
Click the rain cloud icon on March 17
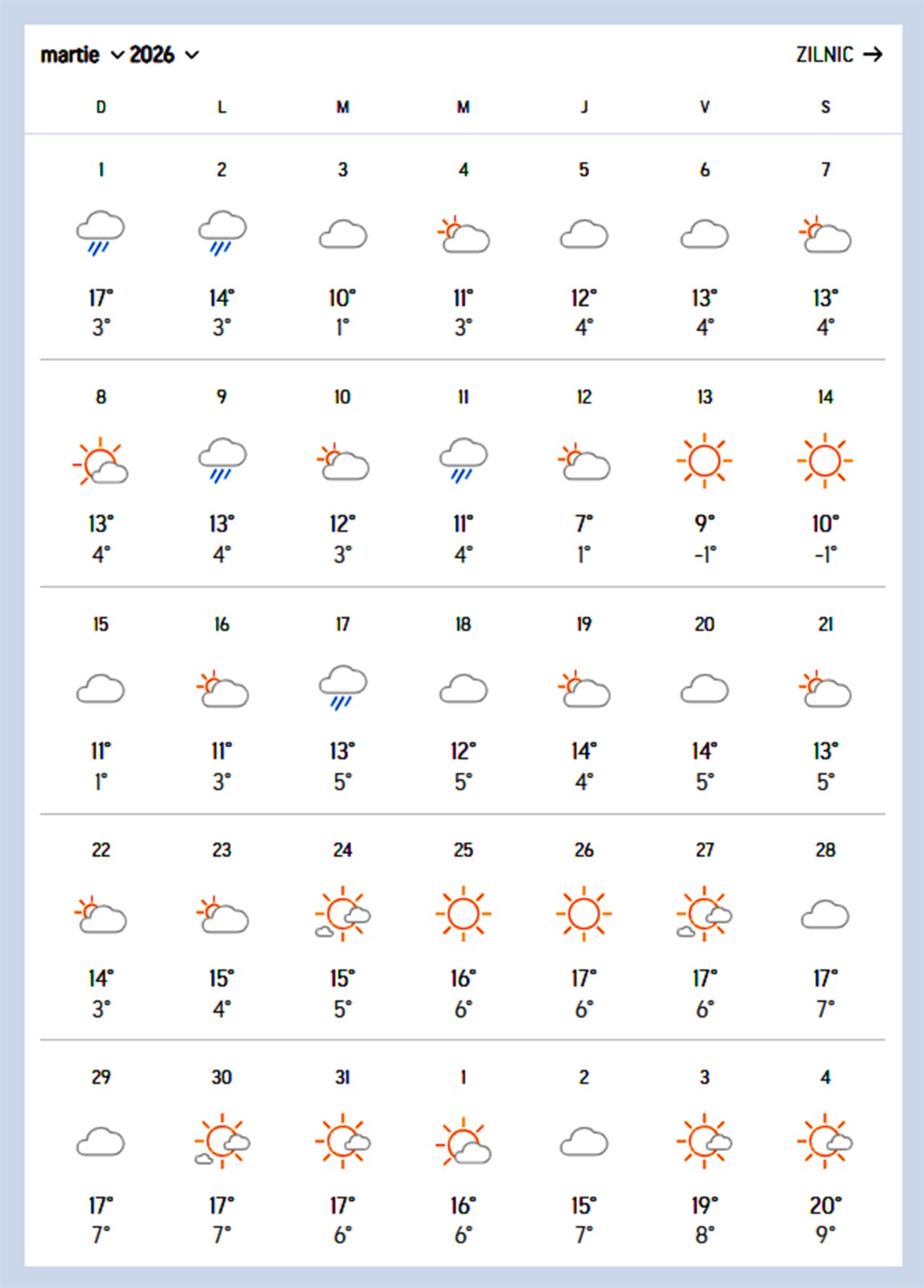[x=343, y=687]
